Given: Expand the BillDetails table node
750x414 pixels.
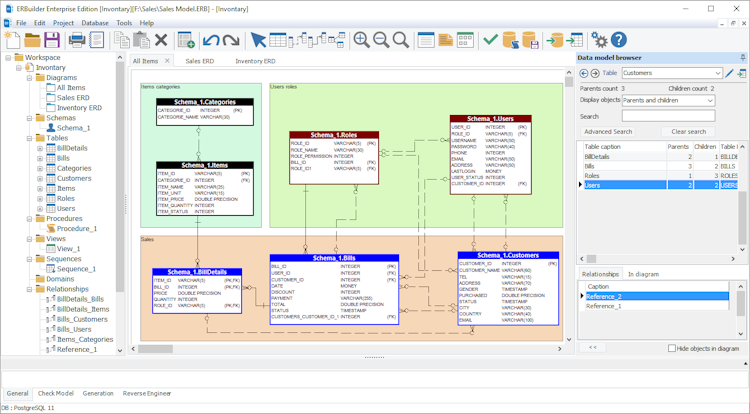Looking at the screenshot, I should pos(40,148).
